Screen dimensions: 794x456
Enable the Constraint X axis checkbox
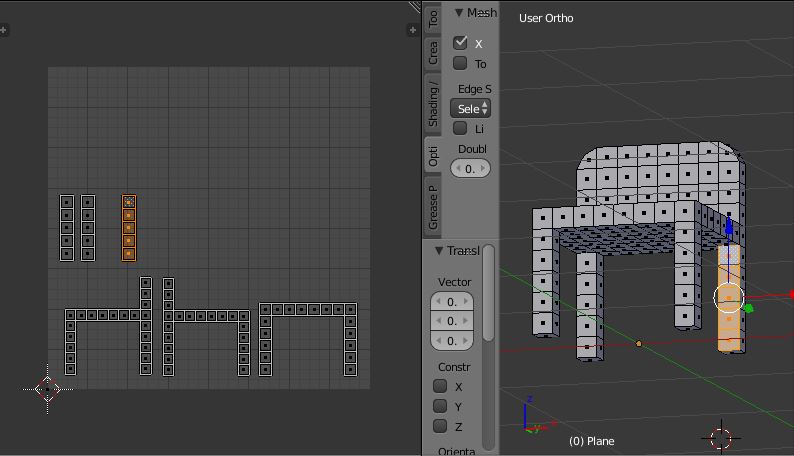pos(440,386)
